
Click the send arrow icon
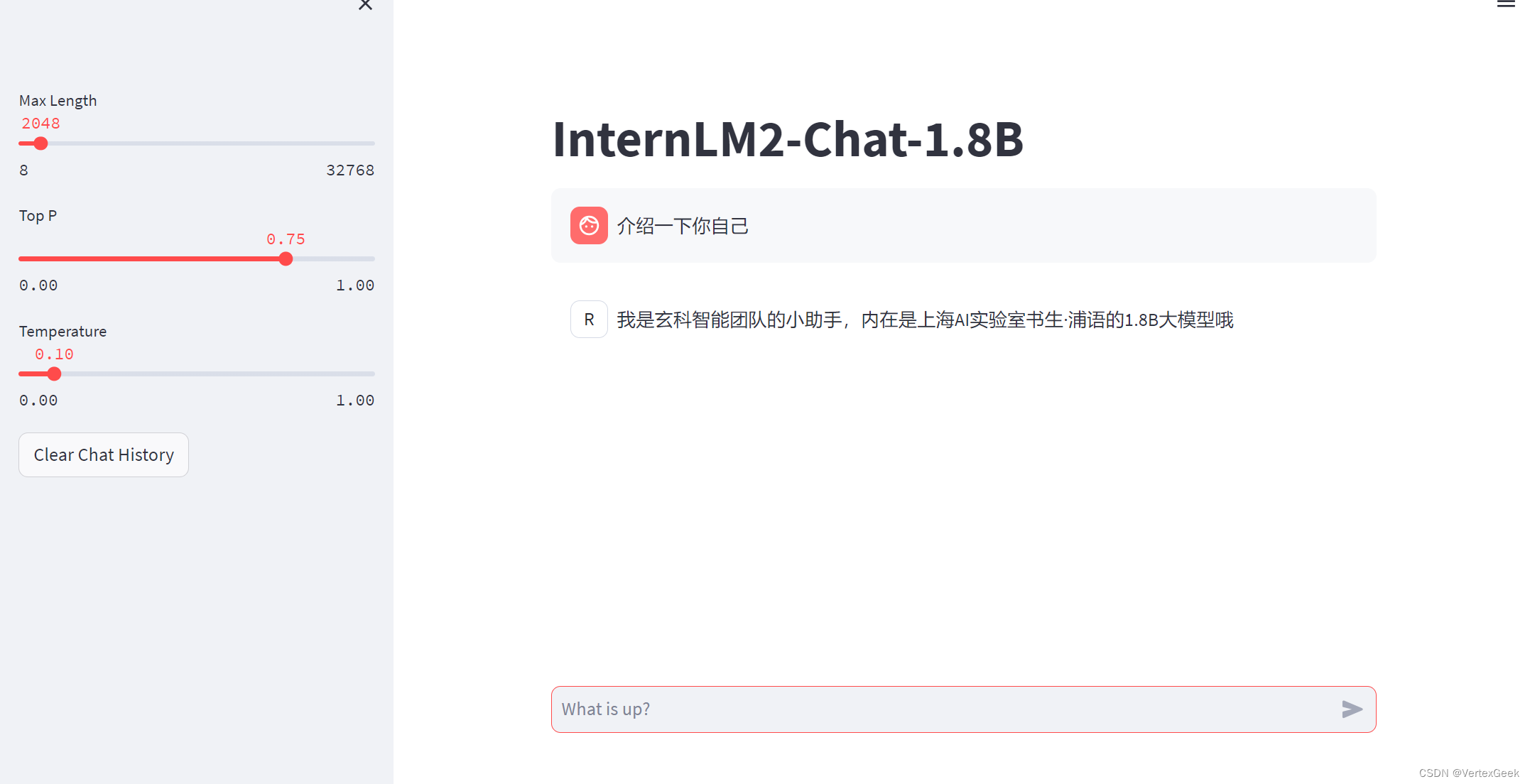point(1352,709)
